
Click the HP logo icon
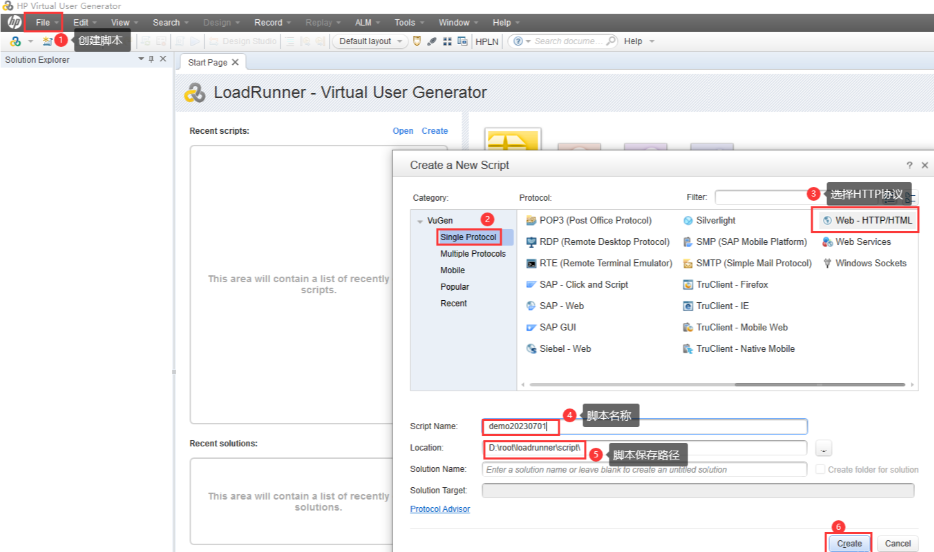point(14,23)
